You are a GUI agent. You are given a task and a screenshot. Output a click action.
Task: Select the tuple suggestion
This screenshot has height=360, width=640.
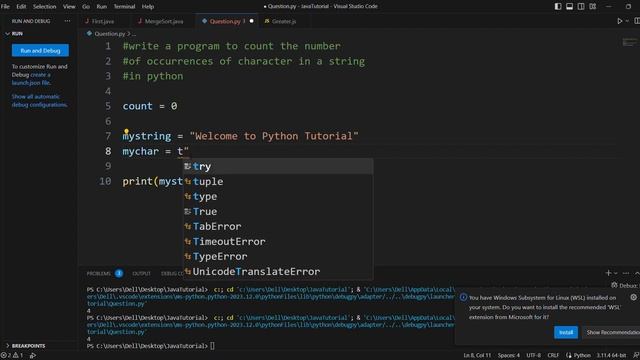pos(278,182)
